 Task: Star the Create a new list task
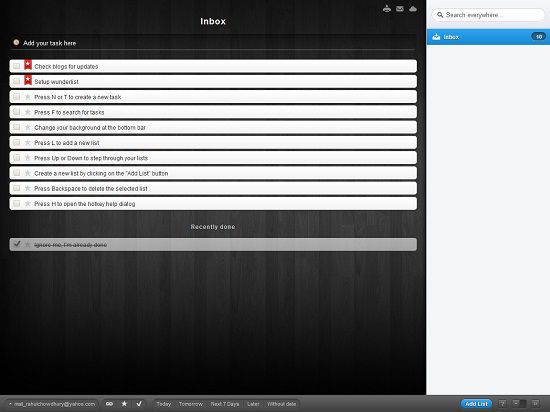click(28, 173)
